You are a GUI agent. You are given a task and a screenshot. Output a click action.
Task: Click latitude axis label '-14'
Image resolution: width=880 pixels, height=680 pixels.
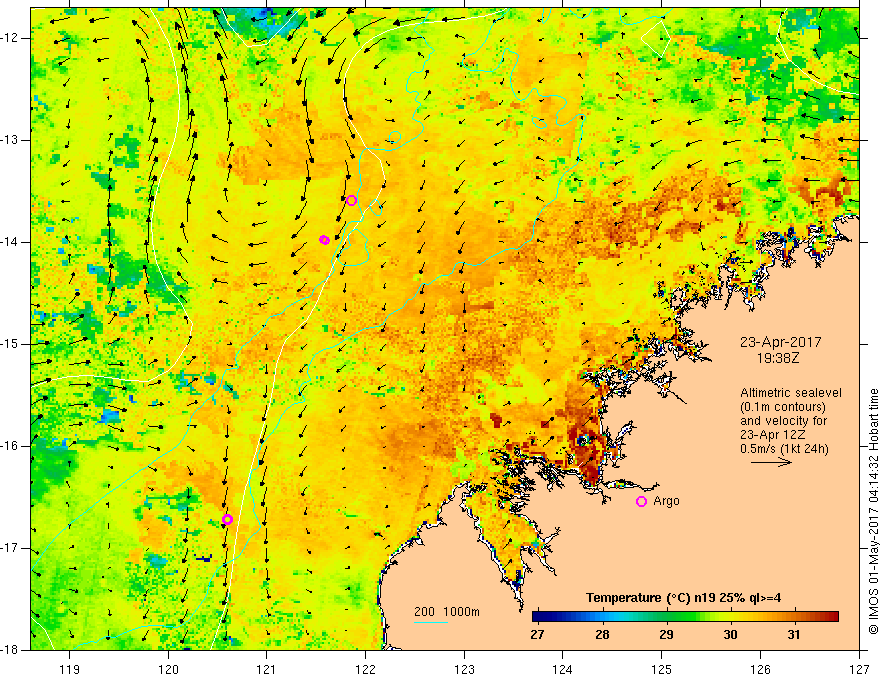coord(10,242)
